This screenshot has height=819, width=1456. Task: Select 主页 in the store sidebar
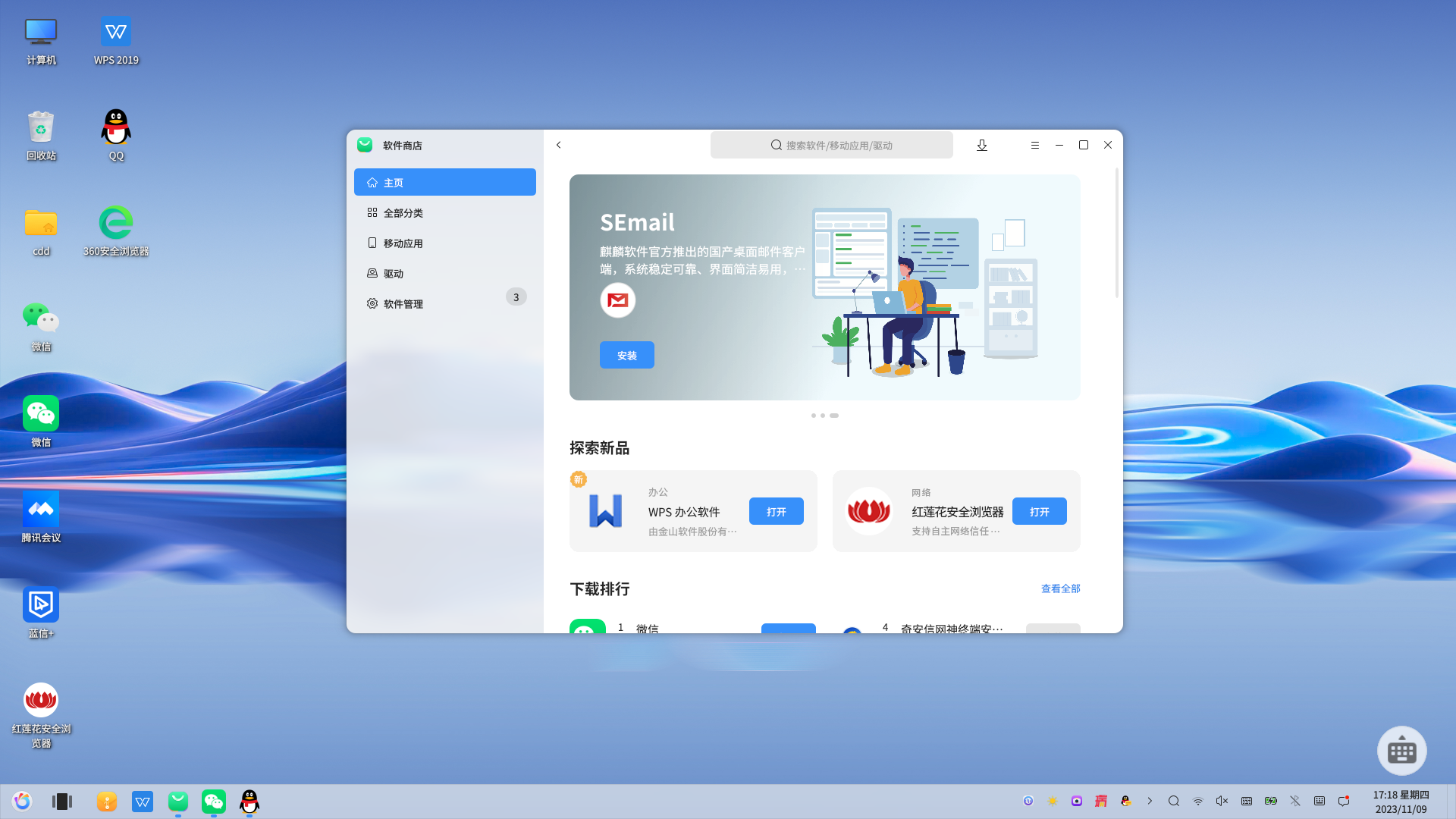[394, 182]
